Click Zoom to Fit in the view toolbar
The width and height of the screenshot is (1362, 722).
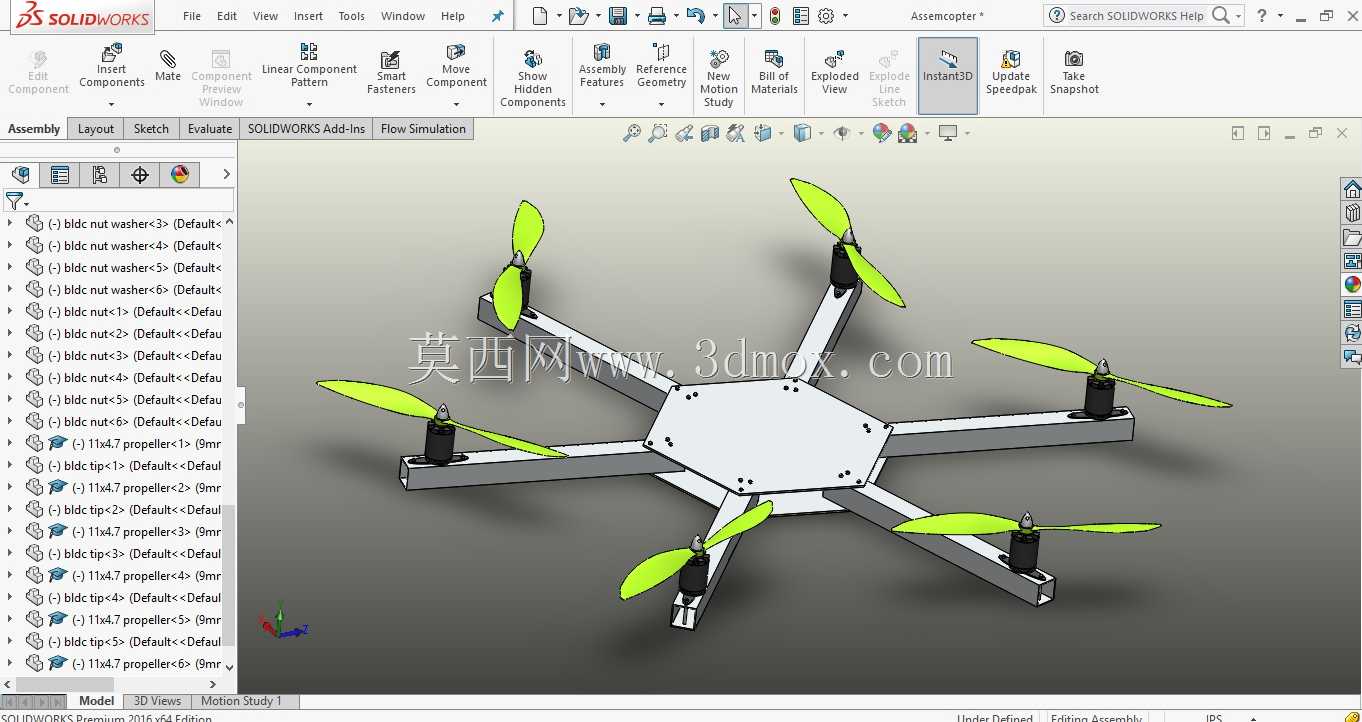pyautogui.click(x=632, y=133)
